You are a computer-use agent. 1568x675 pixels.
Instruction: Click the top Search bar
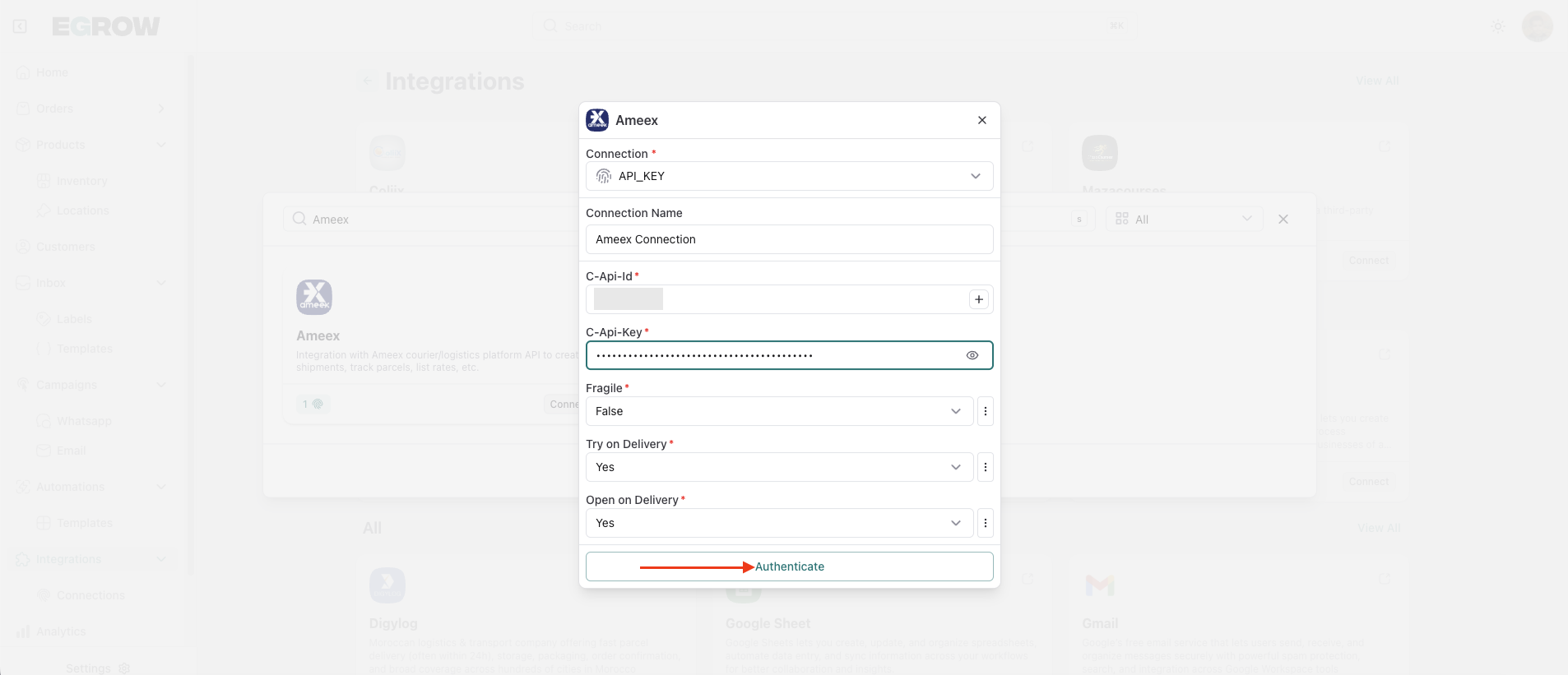point(833,26)
